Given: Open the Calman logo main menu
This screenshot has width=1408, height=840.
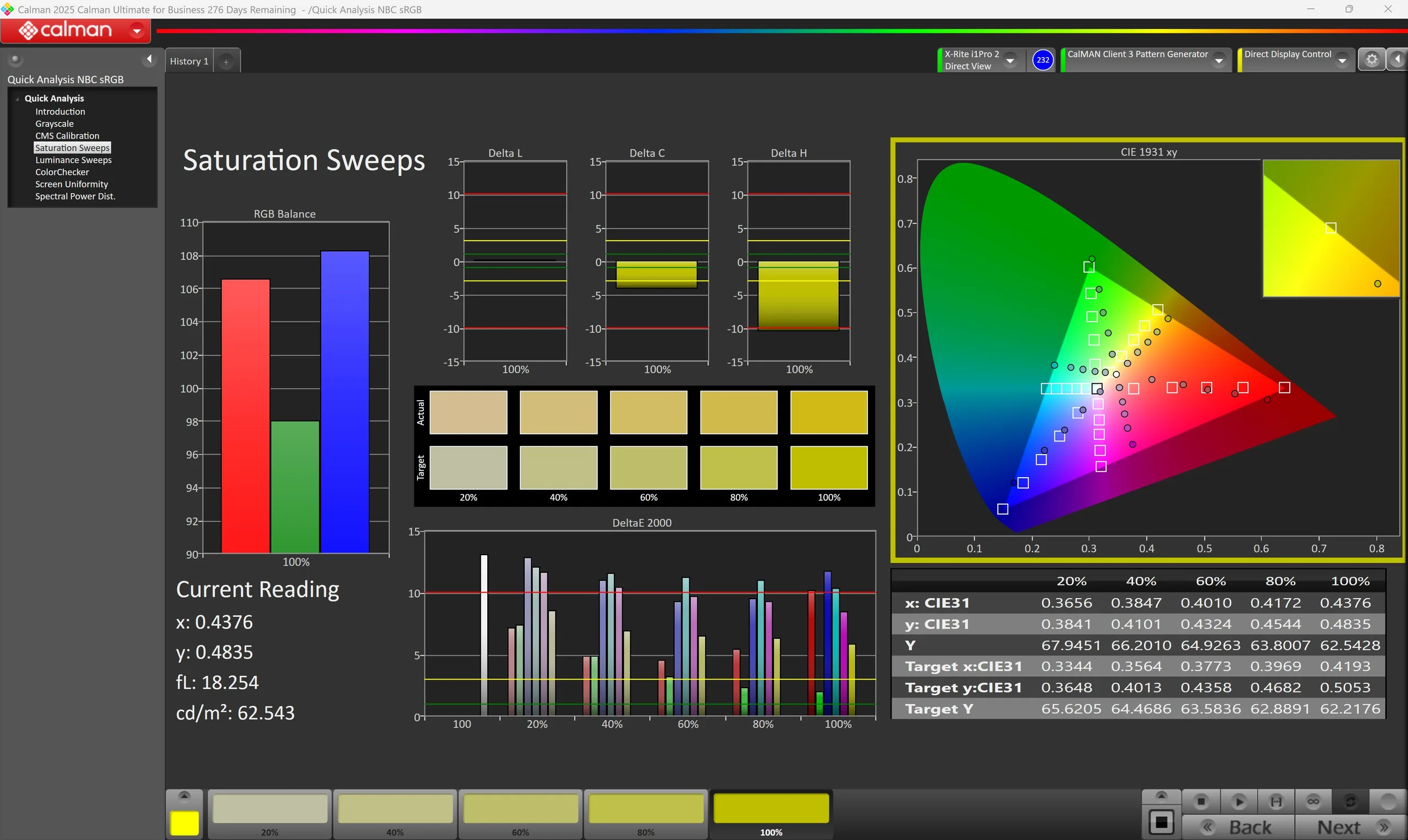Looking at the screenshot, I should pos(75,30).
